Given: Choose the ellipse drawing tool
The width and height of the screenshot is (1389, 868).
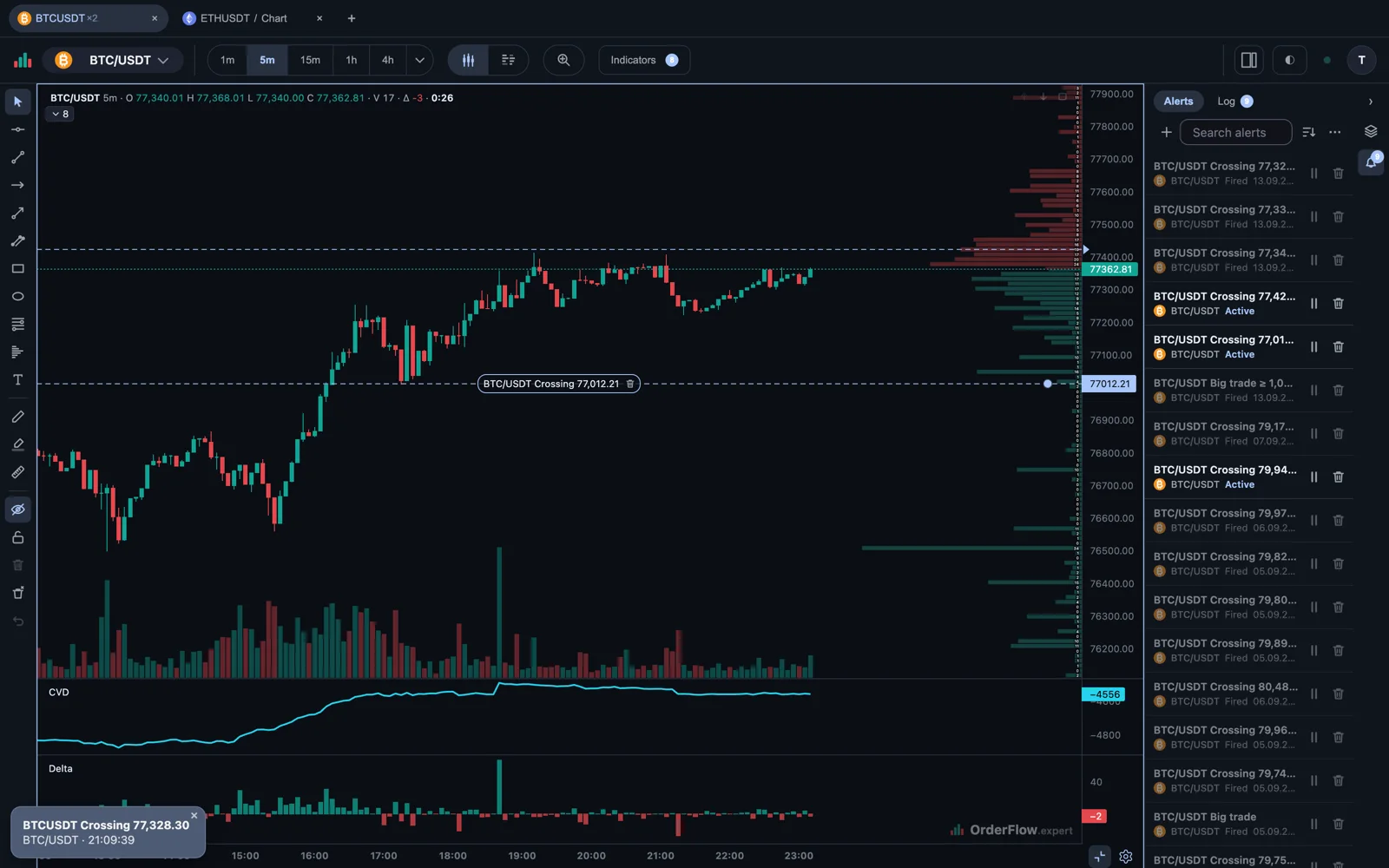Looking at the screenshot, I should pos(17,296).
